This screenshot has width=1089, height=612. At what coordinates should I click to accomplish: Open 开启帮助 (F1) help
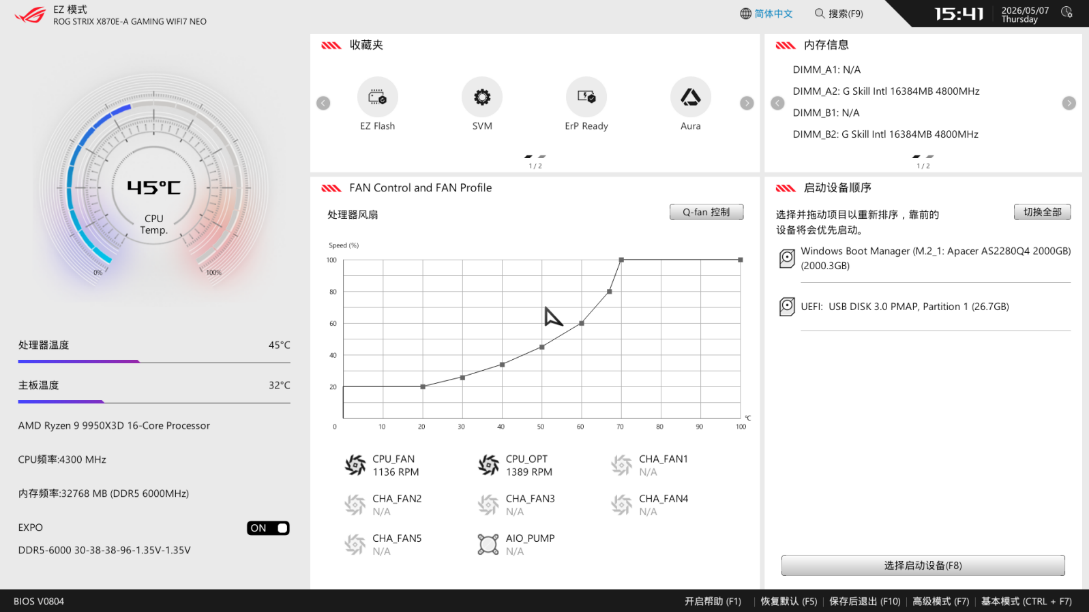point(713,602)
